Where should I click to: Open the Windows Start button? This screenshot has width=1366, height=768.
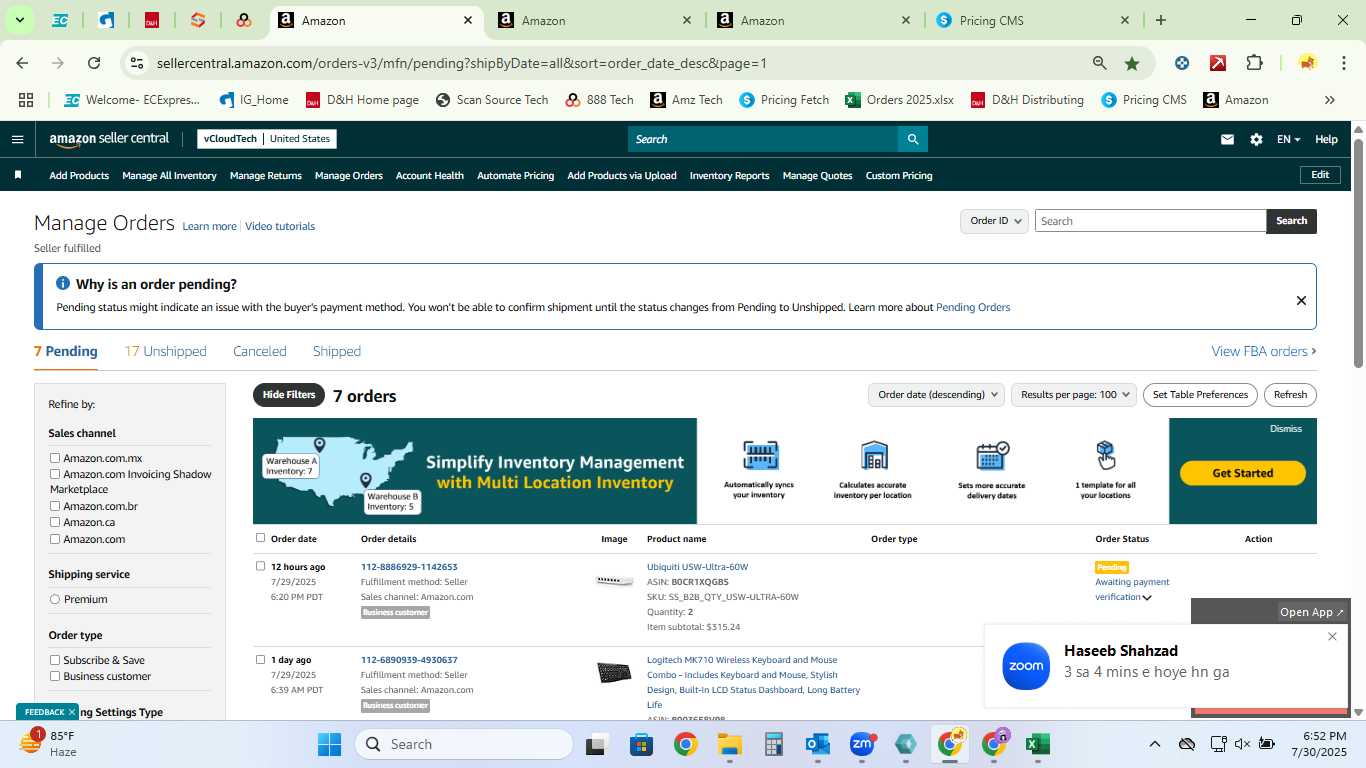point(329,744)
